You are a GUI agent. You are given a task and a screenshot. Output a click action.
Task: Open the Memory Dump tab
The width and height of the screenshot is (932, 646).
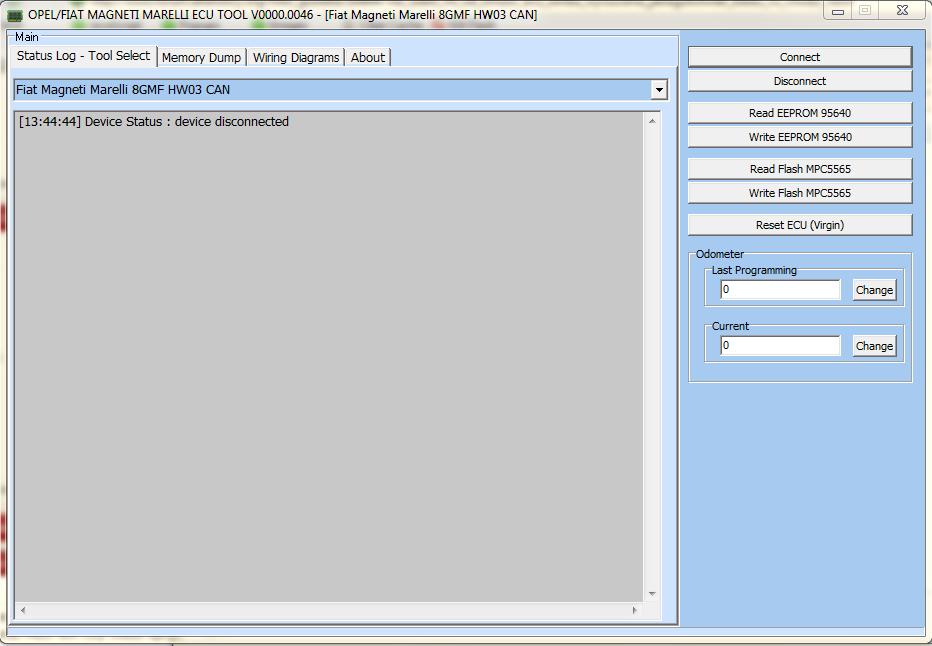(x=201, y=58)
